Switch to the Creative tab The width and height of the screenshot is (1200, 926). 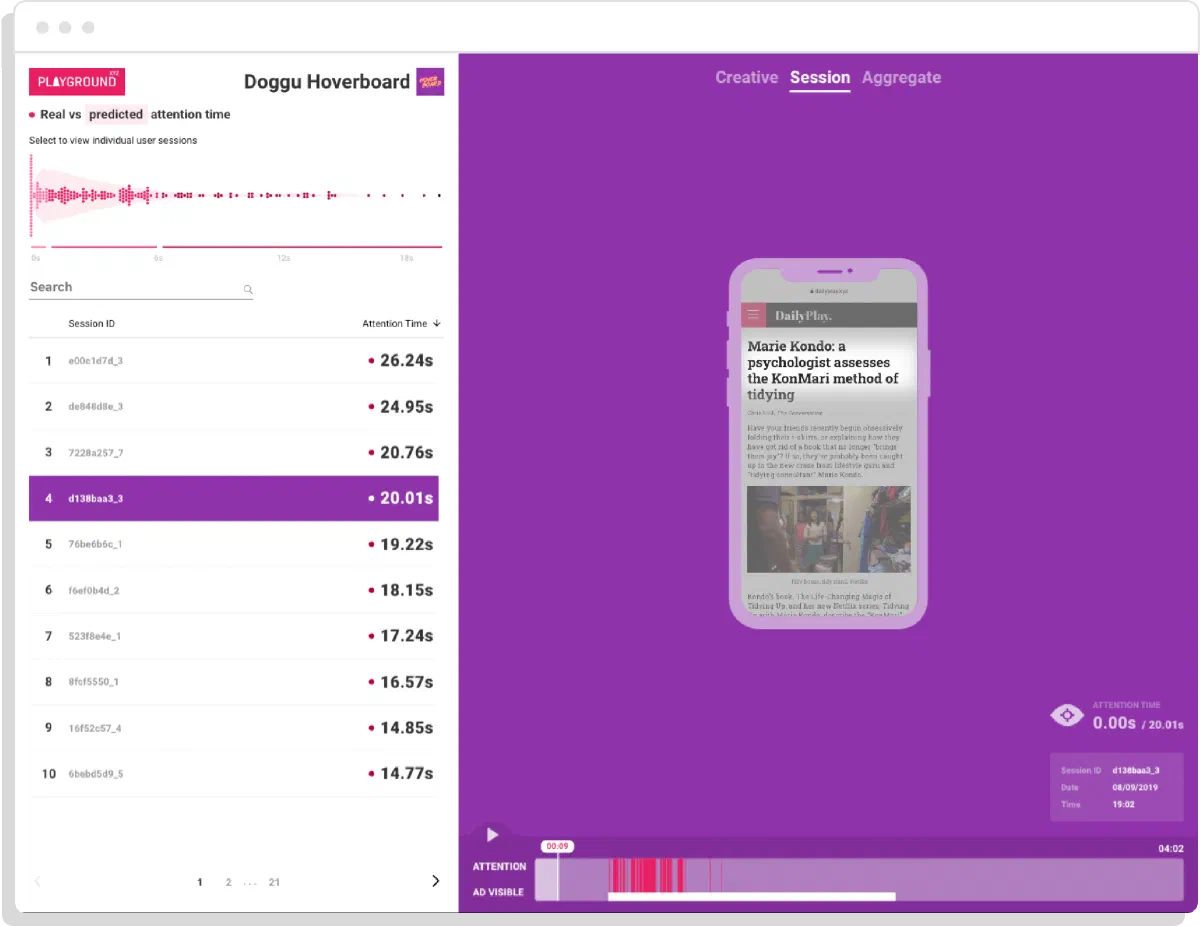pos(746,78)
